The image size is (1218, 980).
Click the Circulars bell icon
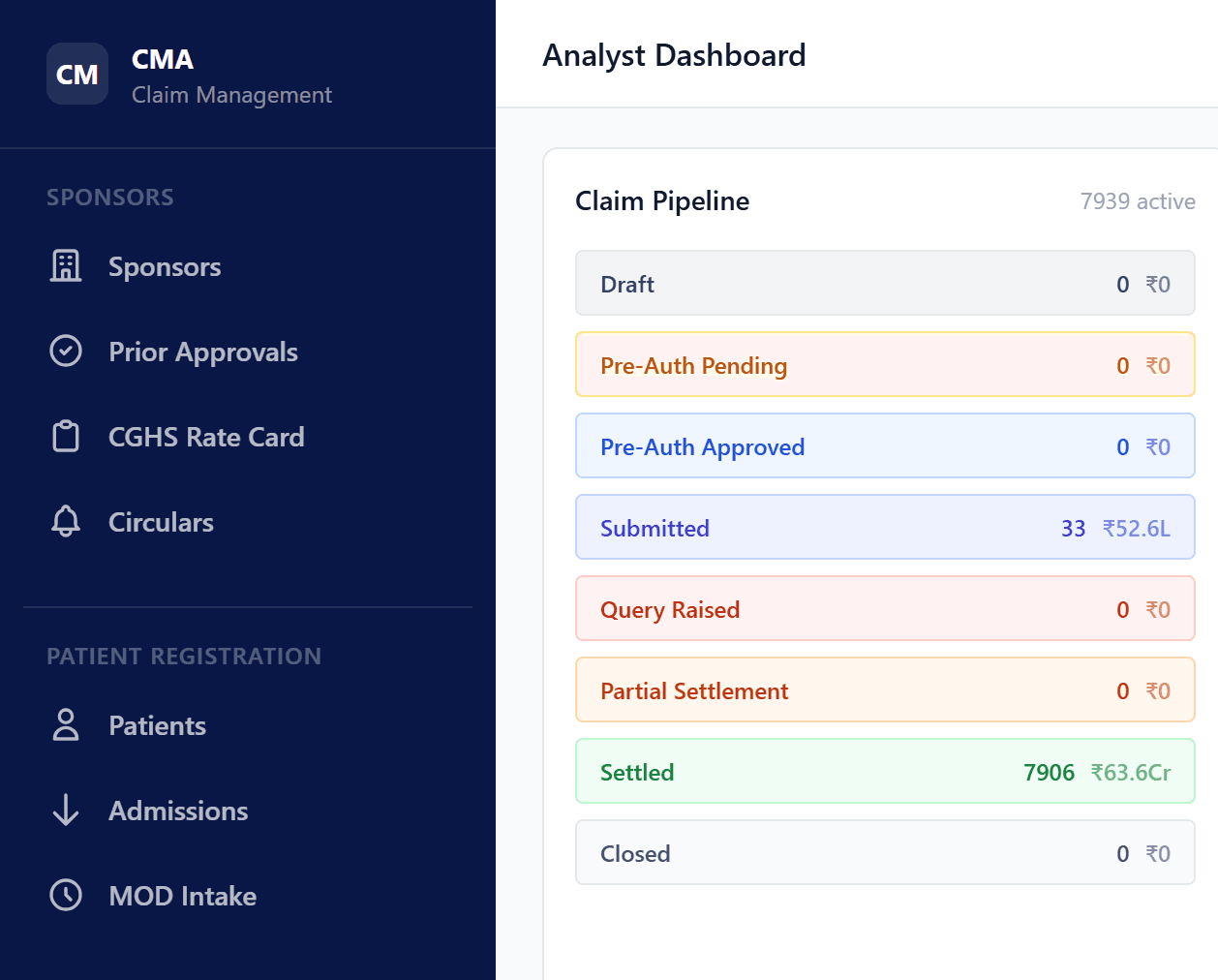coord(66,522)
